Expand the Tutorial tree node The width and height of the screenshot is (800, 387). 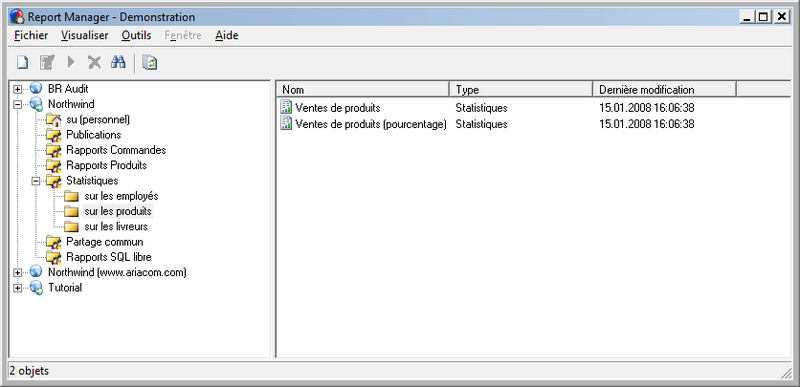point(18,288)
